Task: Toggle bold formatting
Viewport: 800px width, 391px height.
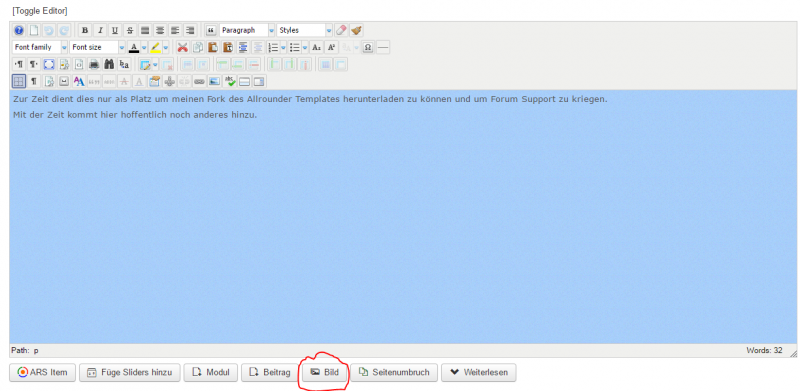Action: 85,30
